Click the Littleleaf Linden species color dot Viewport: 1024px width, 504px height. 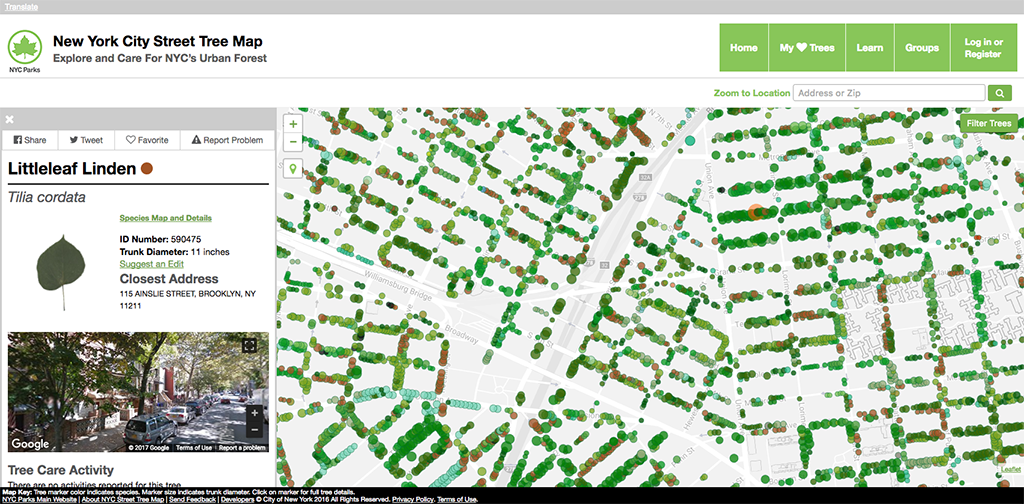click(x=146, y=168)
